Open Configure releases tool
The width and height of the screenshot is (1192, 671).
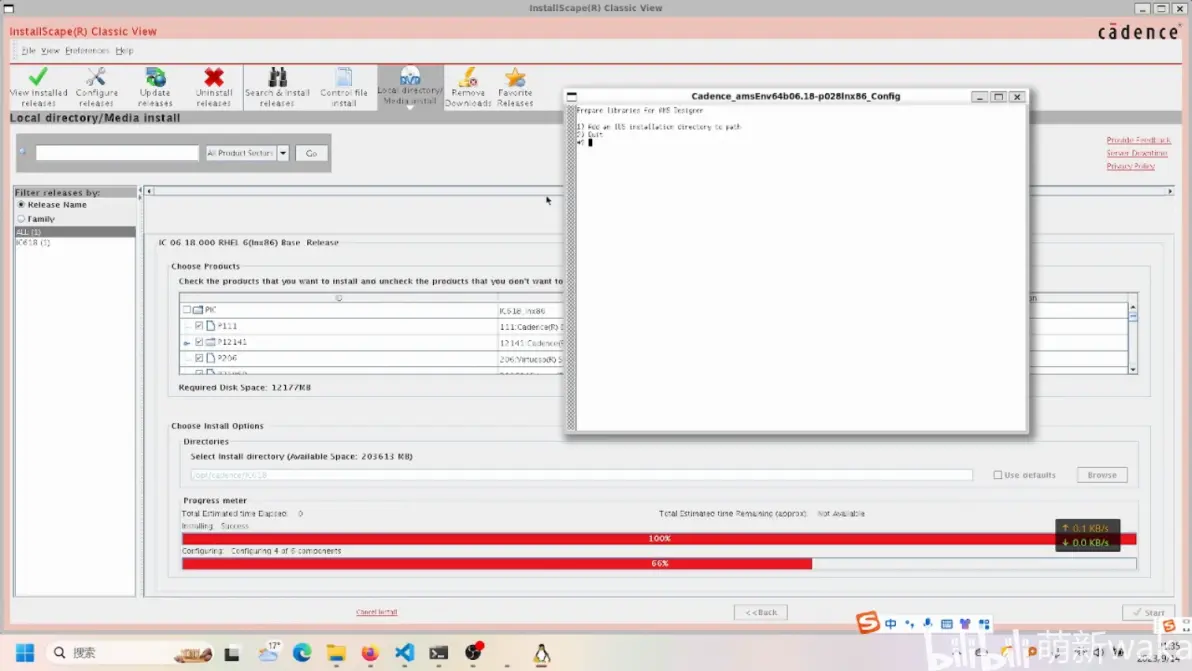(x=97, y=87)
